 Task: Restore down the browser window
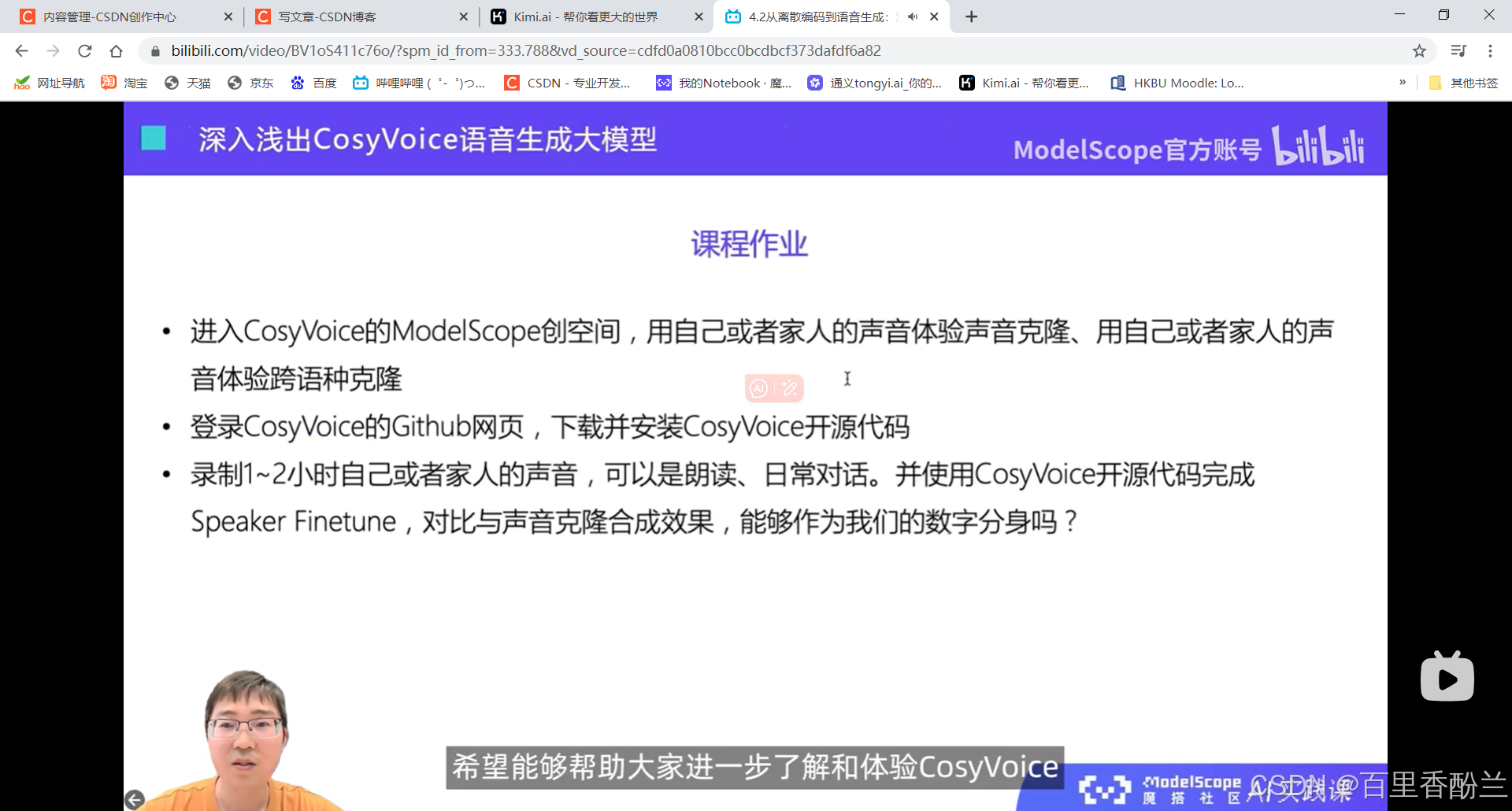[x=1443, y=15]
